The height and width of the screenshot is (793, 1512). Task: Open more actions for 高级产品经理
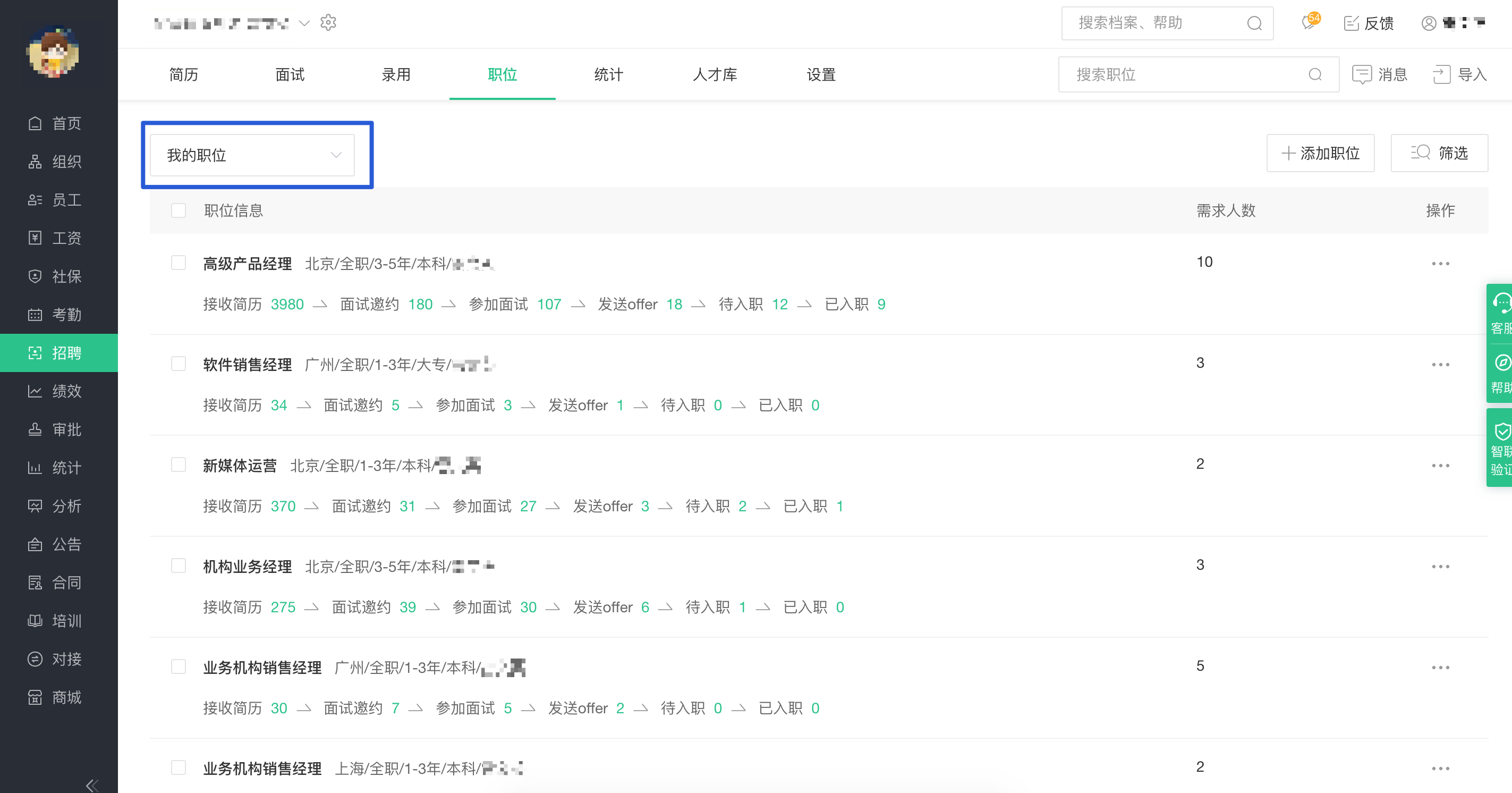tap(1440, 263)
